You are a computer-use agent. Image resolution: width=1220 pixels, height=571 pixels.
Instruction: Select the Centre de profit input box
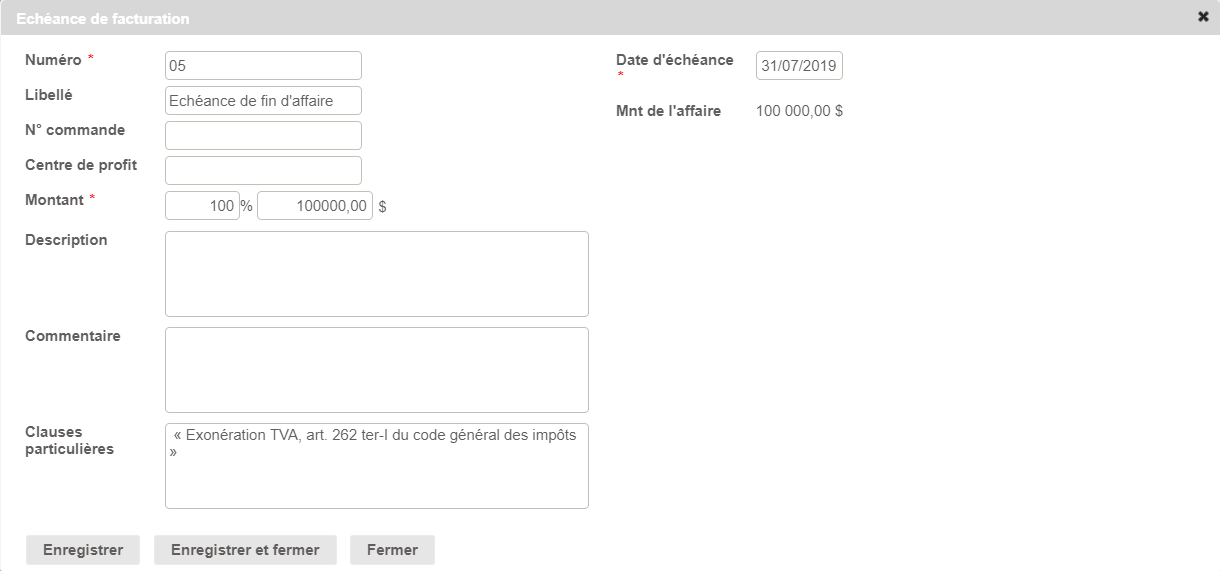coord(263,171)
